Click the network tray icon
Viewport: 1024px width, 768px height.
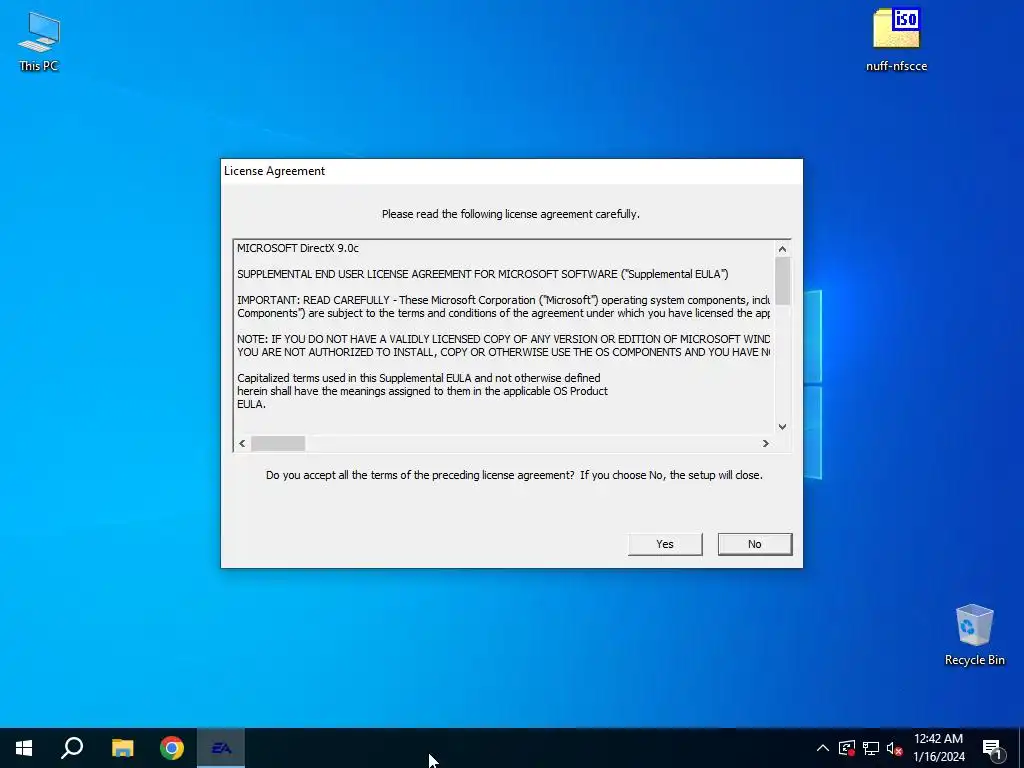(x=871, y=748)
